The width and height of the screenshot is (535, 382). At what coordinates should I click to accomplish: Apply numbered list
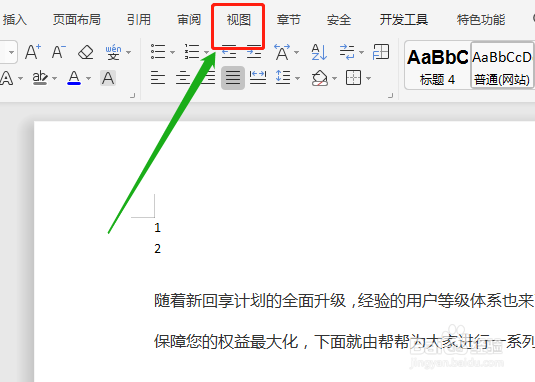click(x=192, y=52)
